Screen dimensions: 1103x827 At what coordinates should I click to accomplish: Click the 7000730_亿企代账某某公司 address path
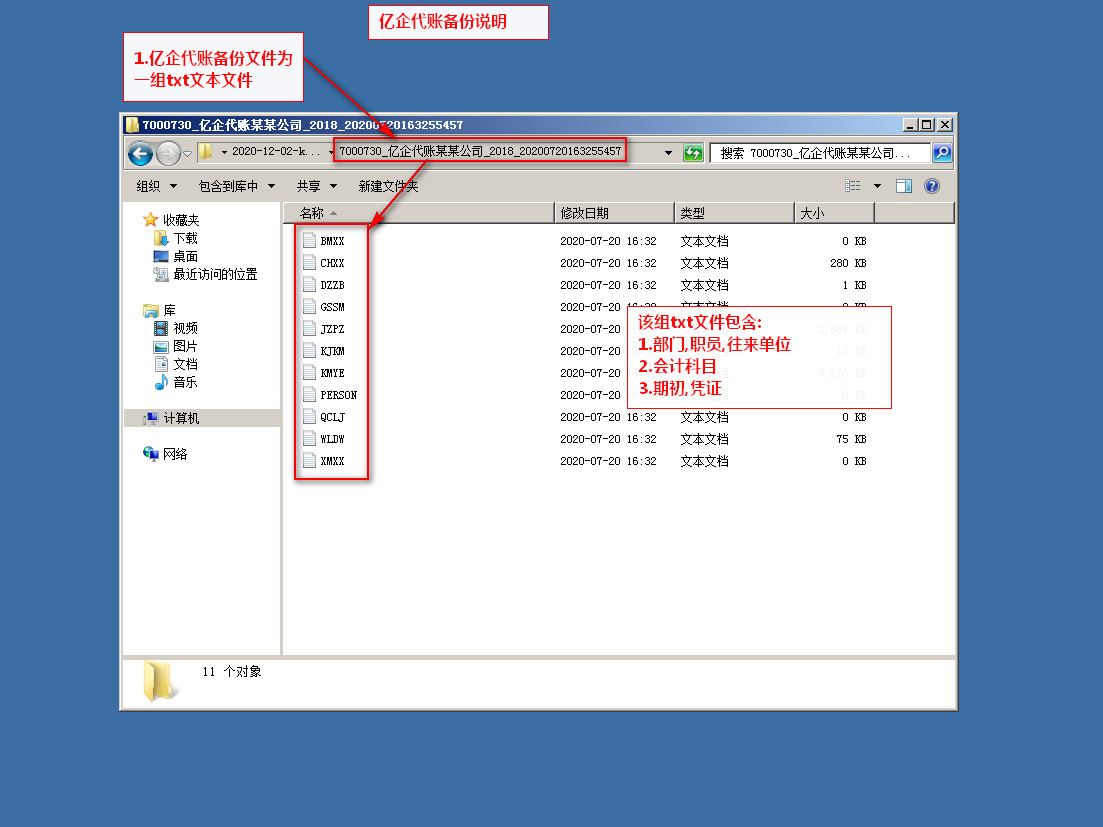click(480, 151)
